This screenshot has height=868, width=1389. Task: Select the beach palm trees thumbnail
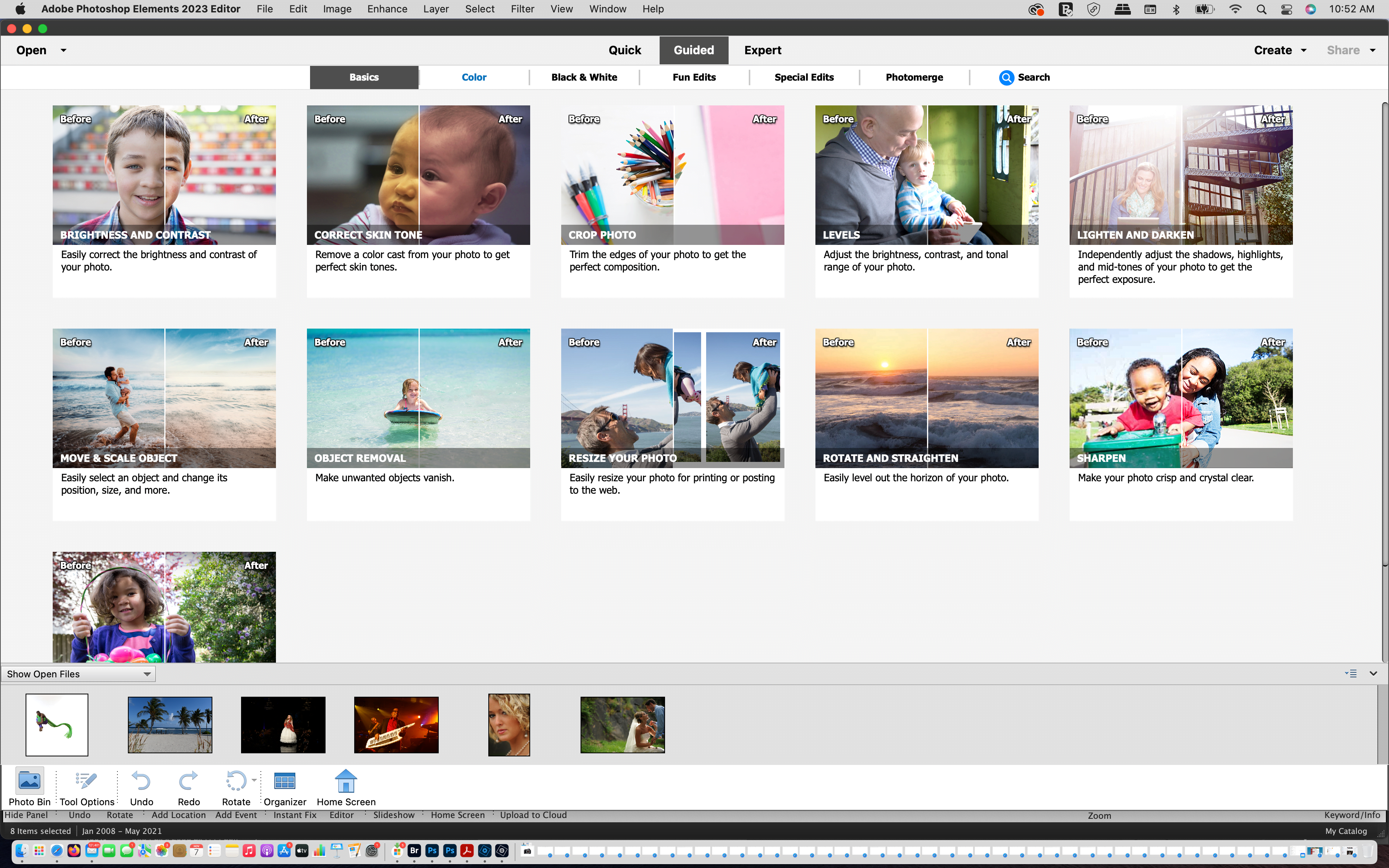tap(170, 725)
